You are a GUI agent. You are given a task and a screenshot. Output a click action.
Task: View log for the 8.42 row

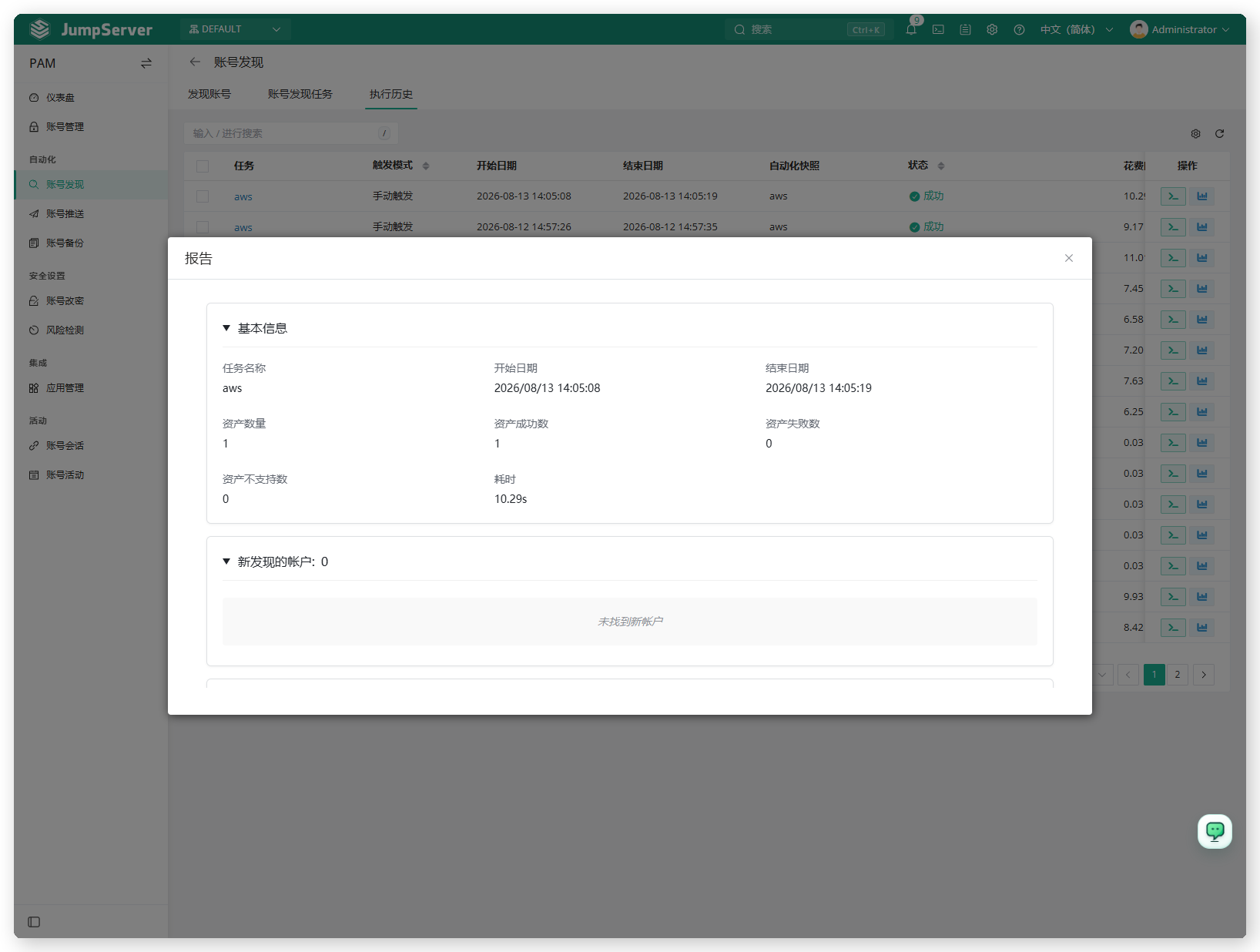1173,628
